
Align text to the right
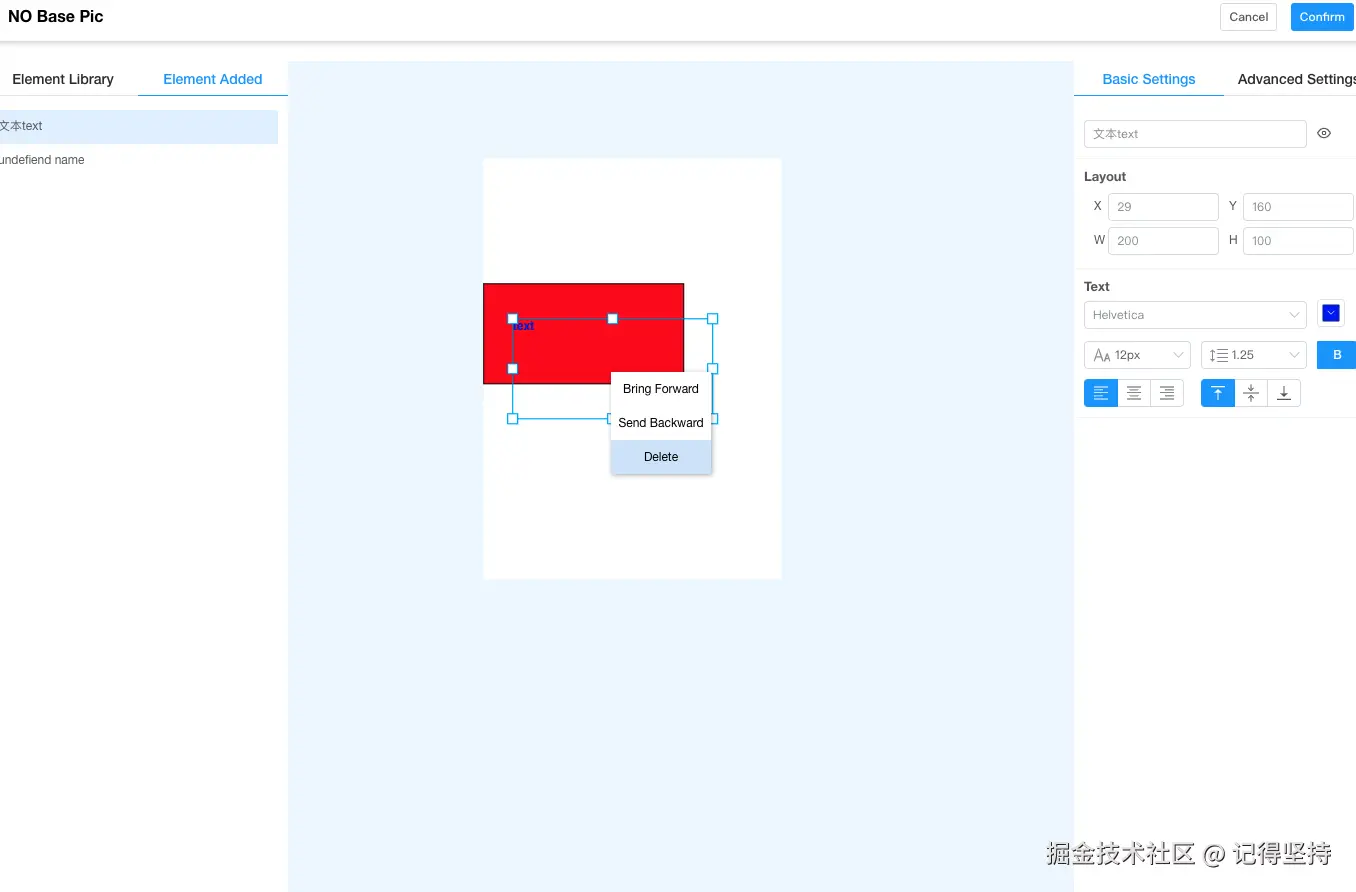[x=1167, y=393]
